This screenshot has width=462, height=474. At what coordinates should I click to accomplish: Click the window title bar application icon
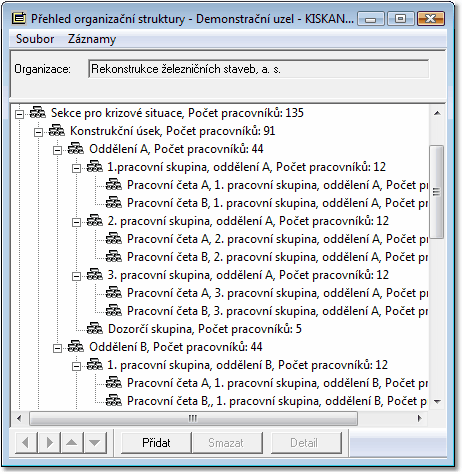click(x=19, y=19)
